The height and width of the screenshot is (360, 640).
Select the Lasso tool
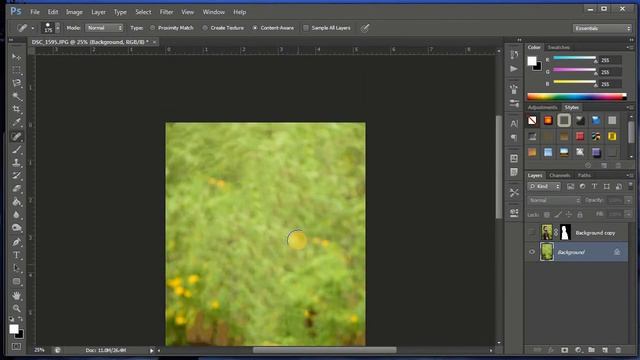[16, 83]
